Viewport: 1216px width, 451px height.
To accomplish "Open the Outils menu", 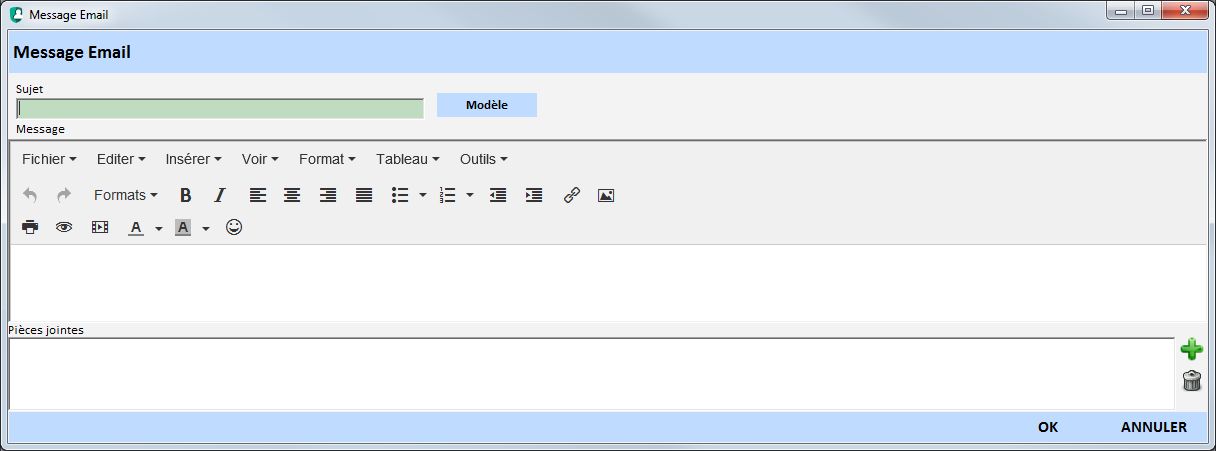I will pyautogui.click(x=484, y=159).
